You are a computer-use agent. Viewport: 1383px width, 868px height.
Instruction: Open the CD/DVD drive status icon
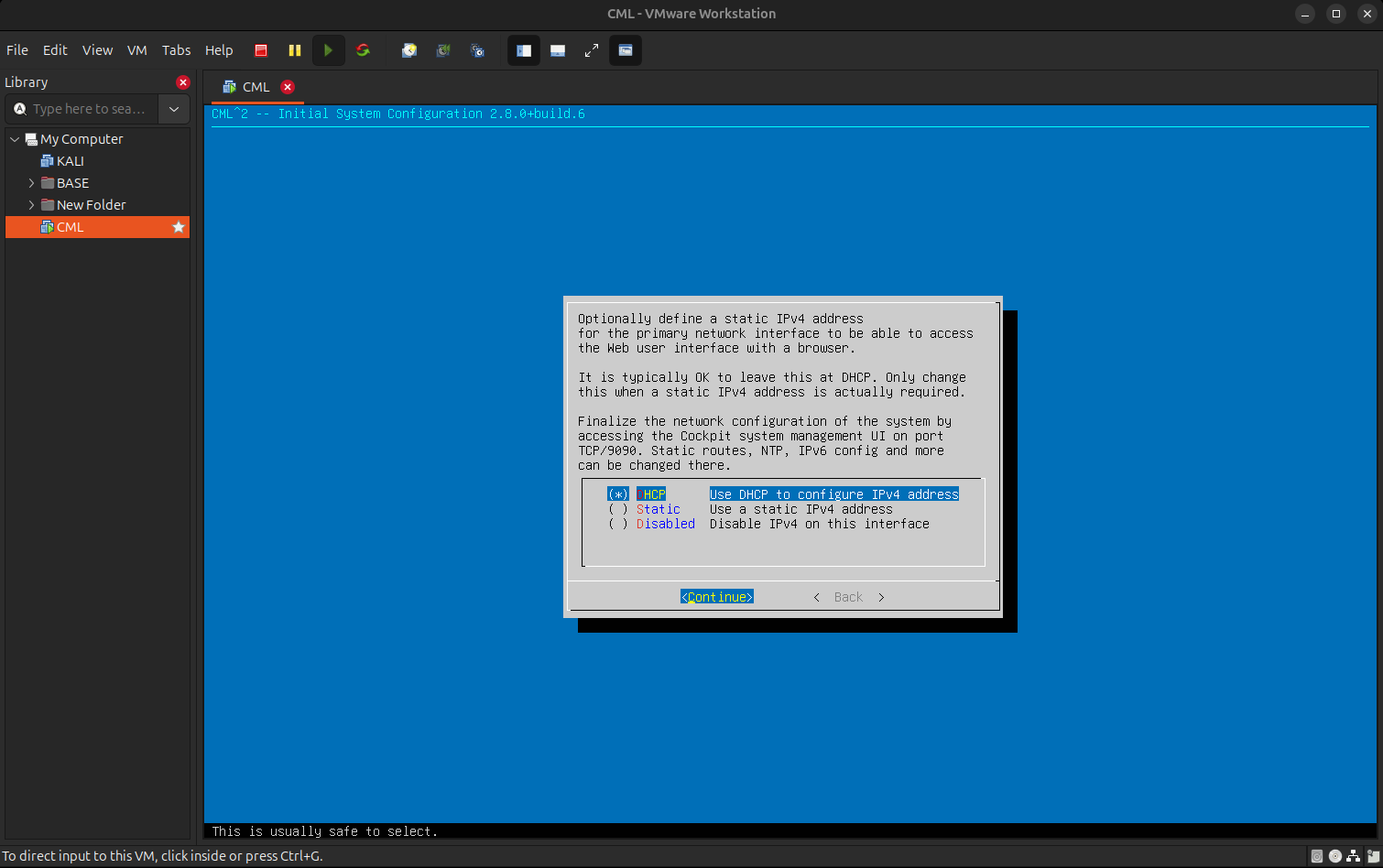1335,856
